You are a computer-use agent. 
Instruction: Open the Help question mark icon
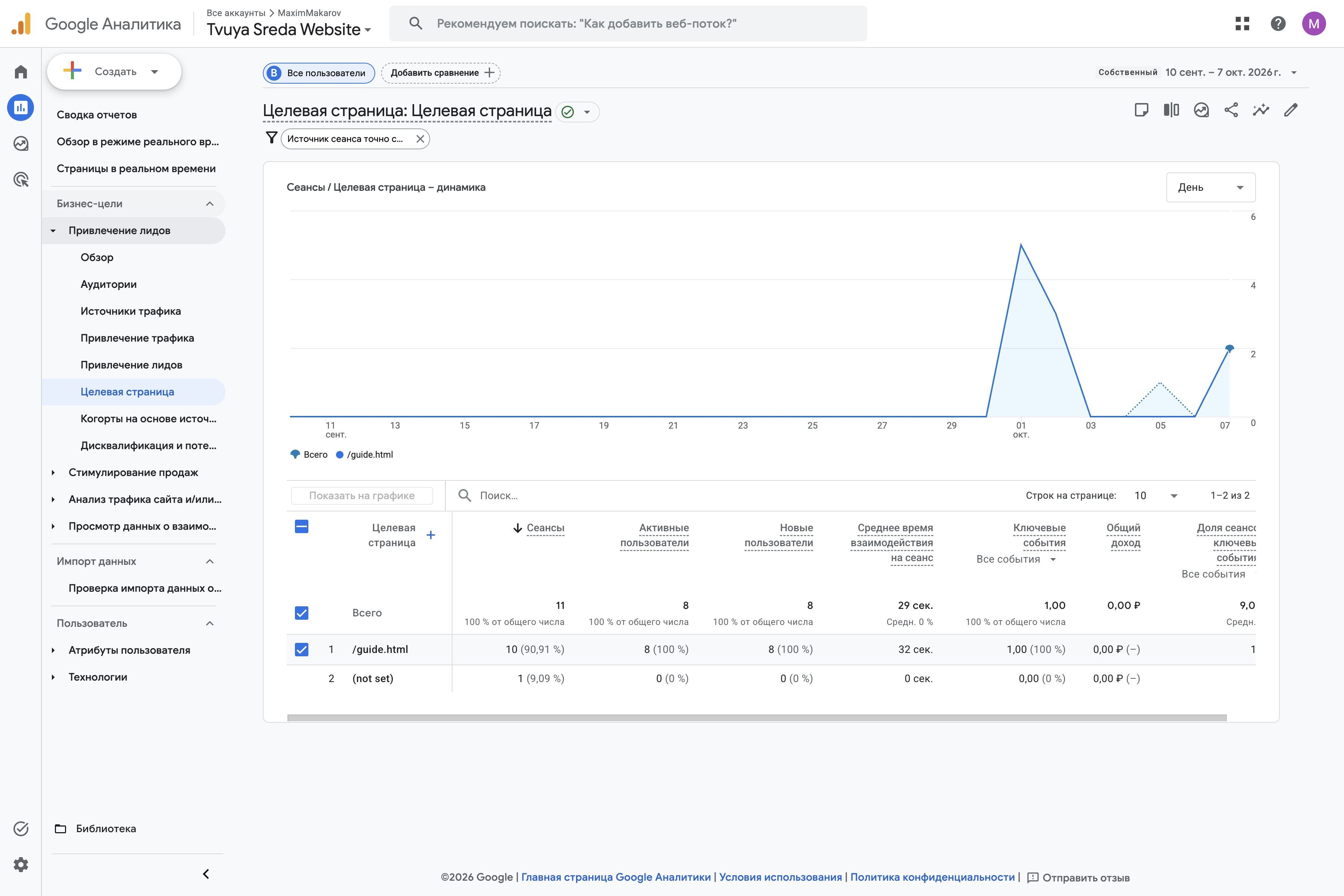pyautogui.click(x=1278, y=24)
